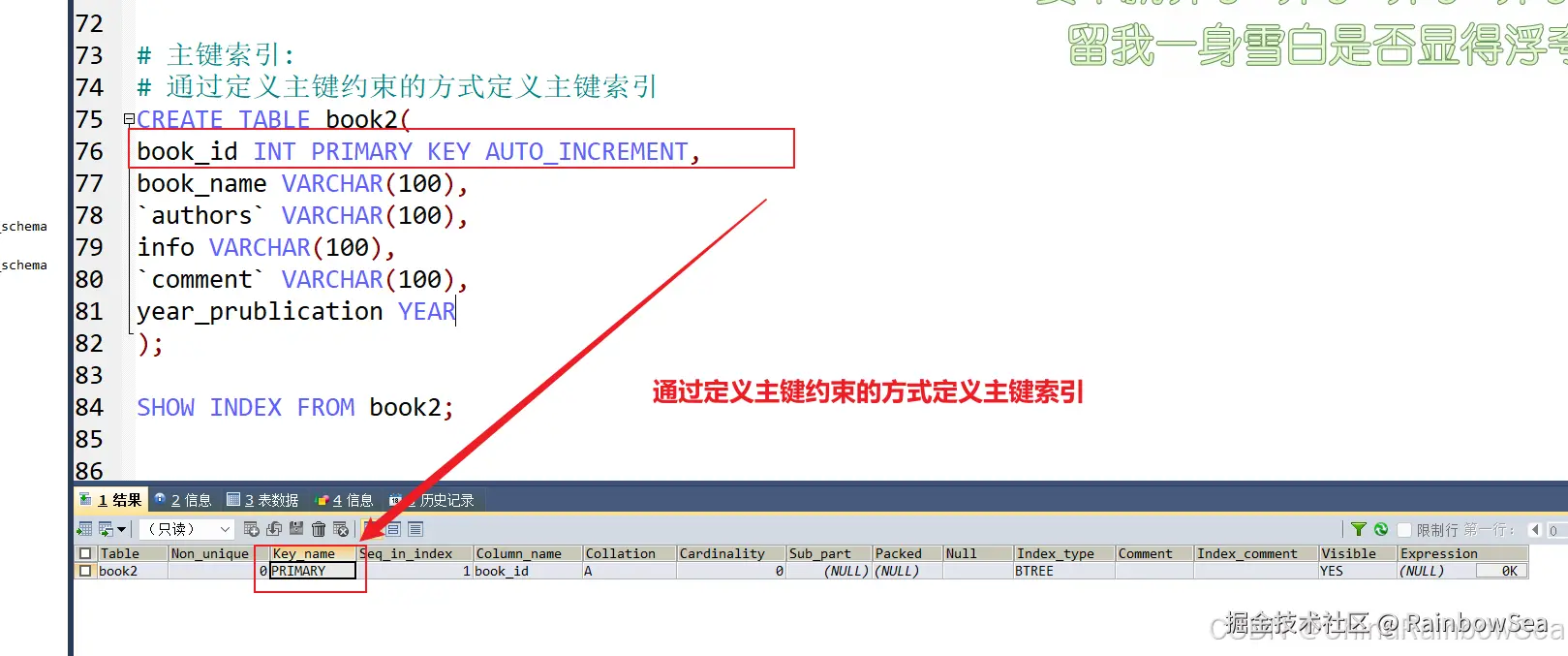This screenshot has width=1568, height=656.
Task: Toggle the select-all checkbox in header row
Action: click(x=85, y=553)
